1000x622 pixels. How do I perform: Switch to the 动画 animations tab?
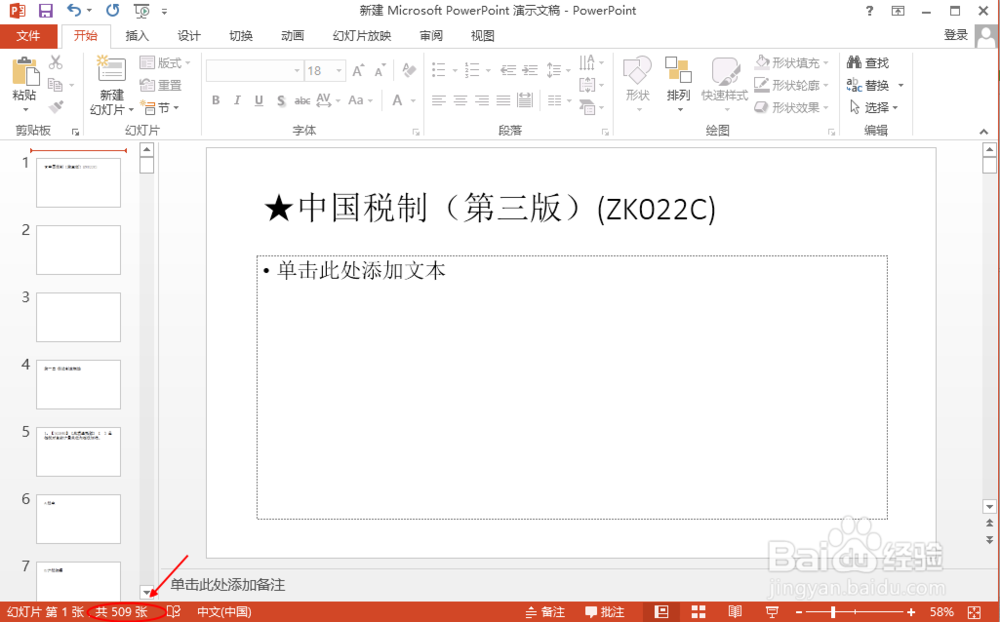293,36
